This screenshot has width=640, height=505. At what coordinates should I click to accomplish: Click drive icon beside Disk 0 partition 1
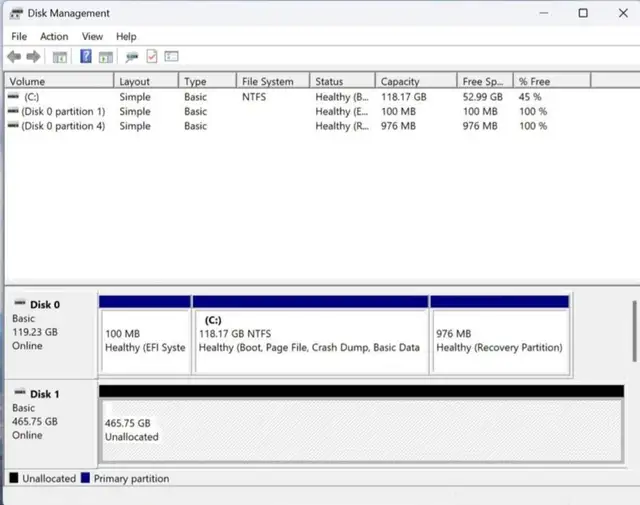click(13, 111)
